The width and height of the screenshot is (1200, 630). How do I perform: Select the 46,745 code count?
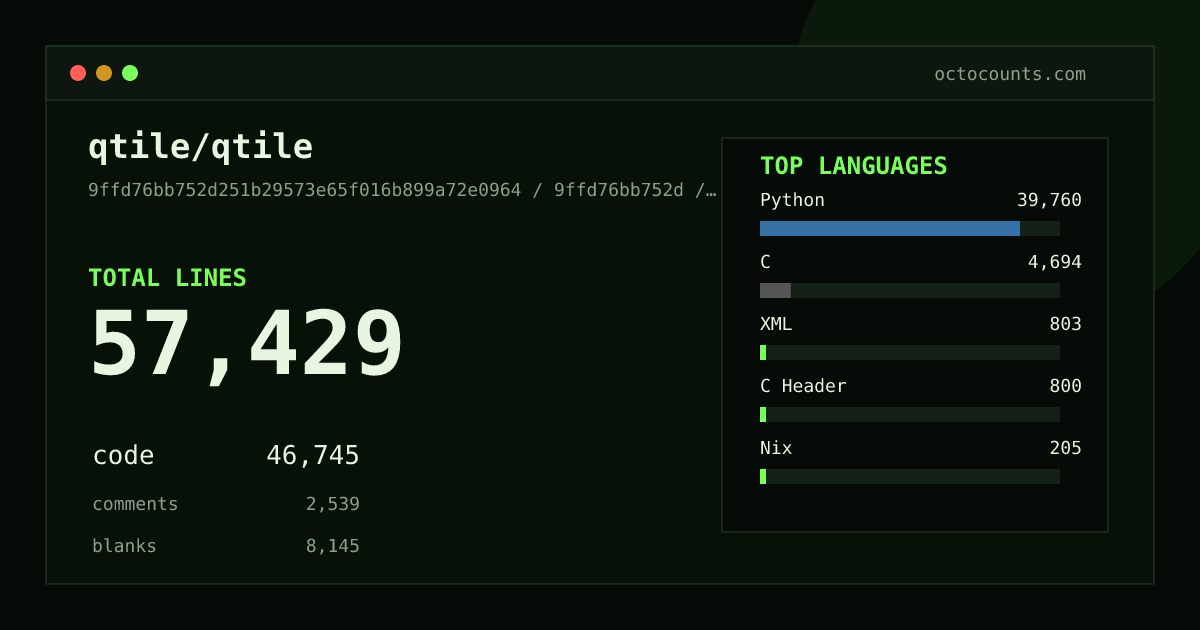[313, 456]
